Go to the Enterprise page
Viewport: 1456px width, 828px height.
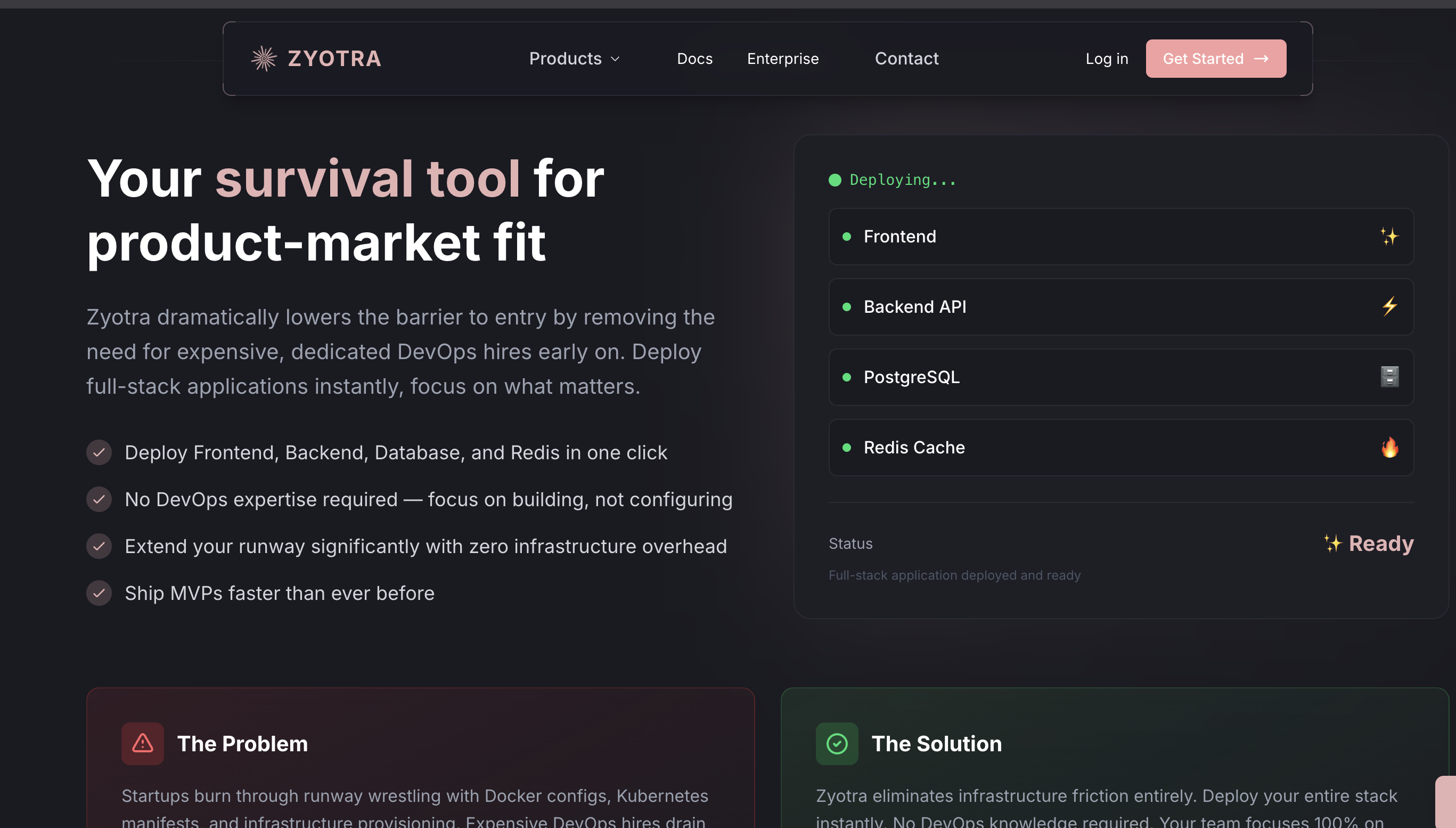(782, 59)
